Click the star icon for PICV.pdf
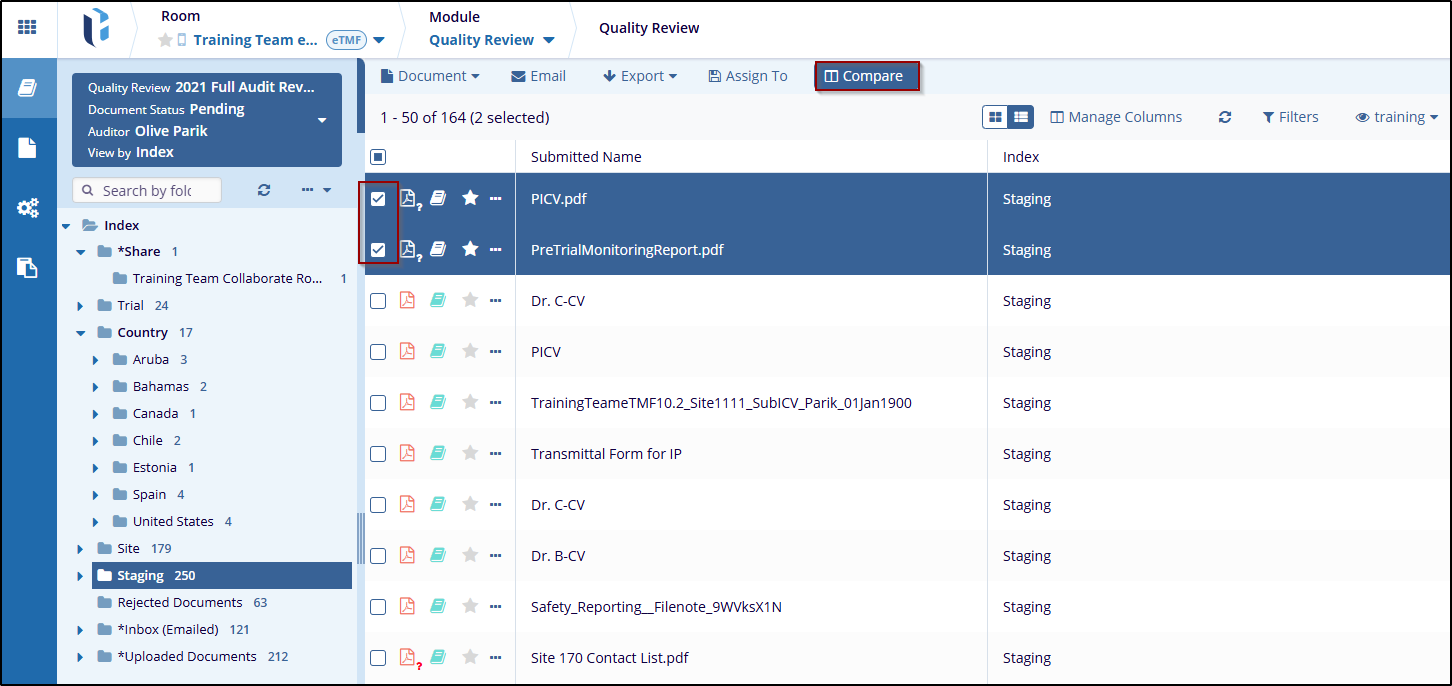 [470, 198]
